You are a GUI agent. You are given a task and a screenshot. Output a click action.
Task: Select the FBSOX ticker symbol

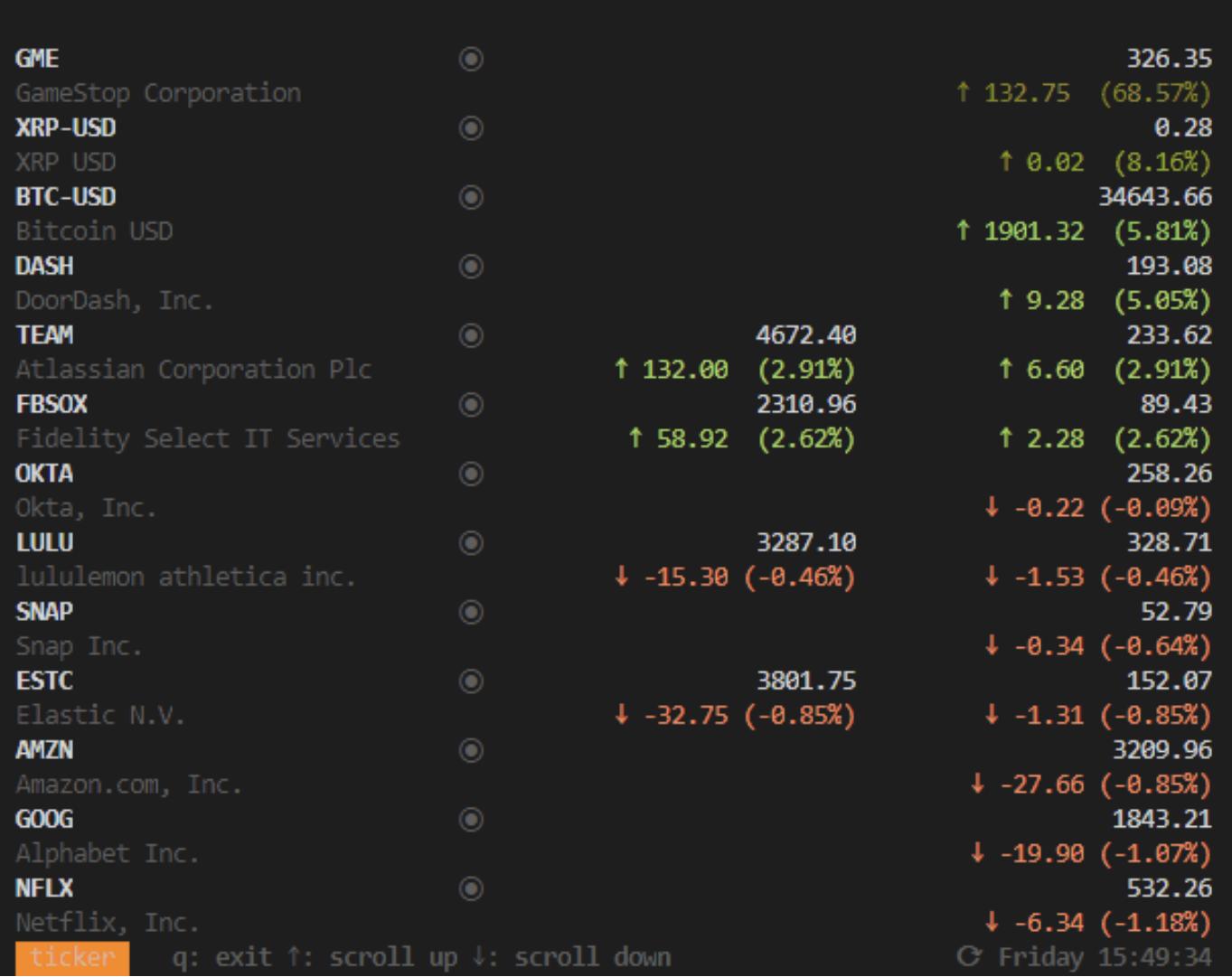click(x=52, y=404)
